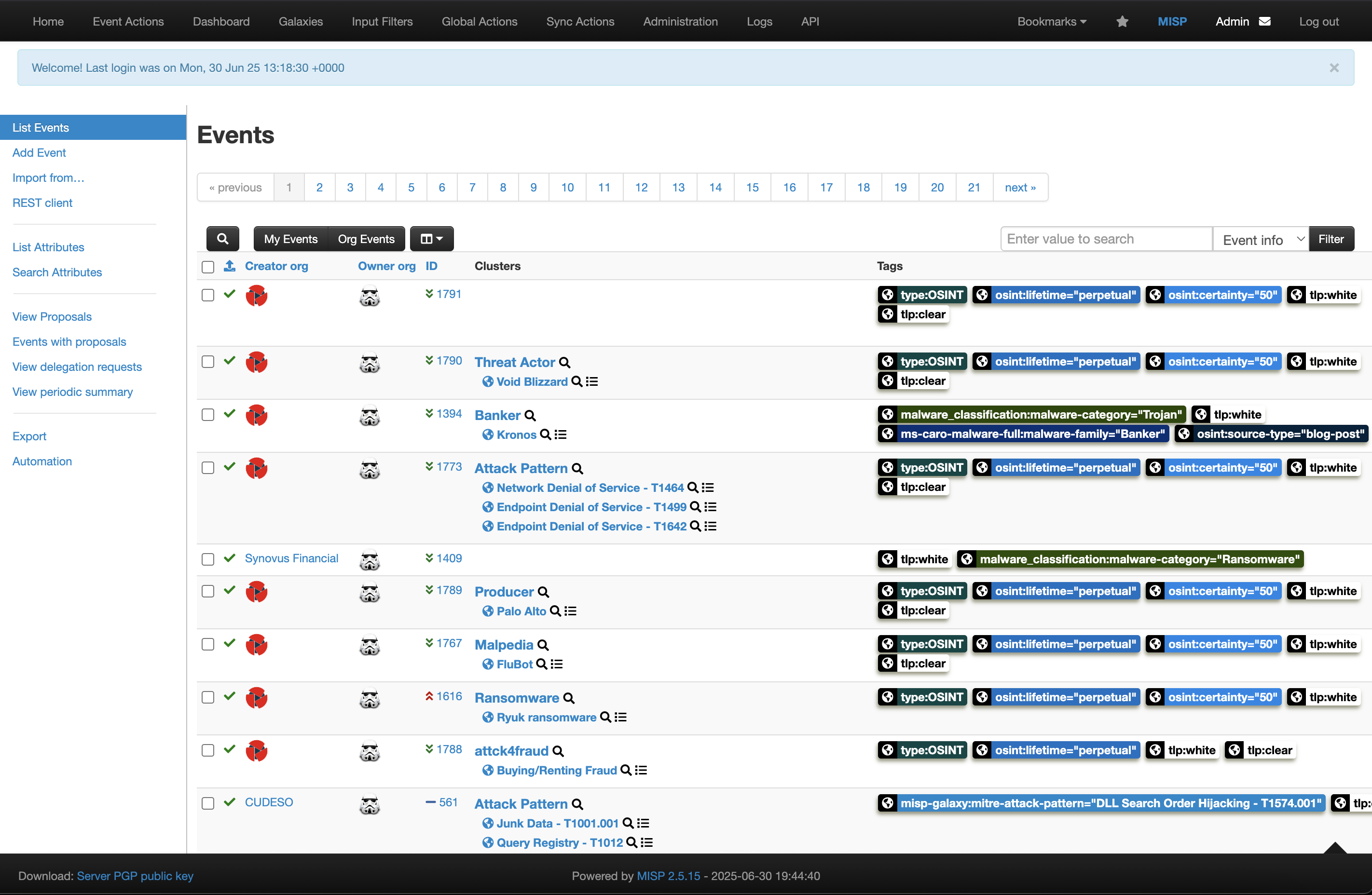
Task: Open the Bookmarks dropdown
Action: point(1052,21)
